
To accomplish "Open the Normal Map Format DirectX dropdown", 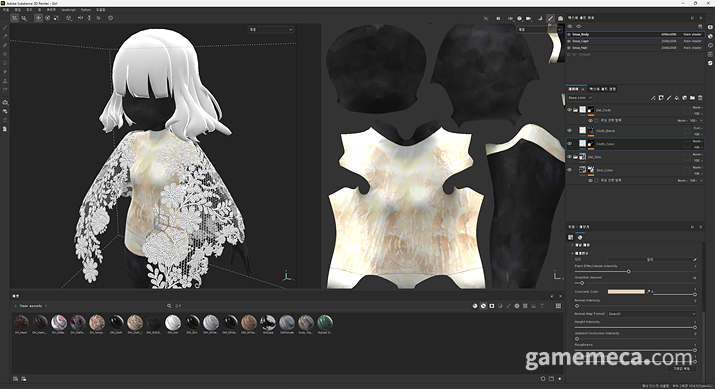I will tap(652, 314).
